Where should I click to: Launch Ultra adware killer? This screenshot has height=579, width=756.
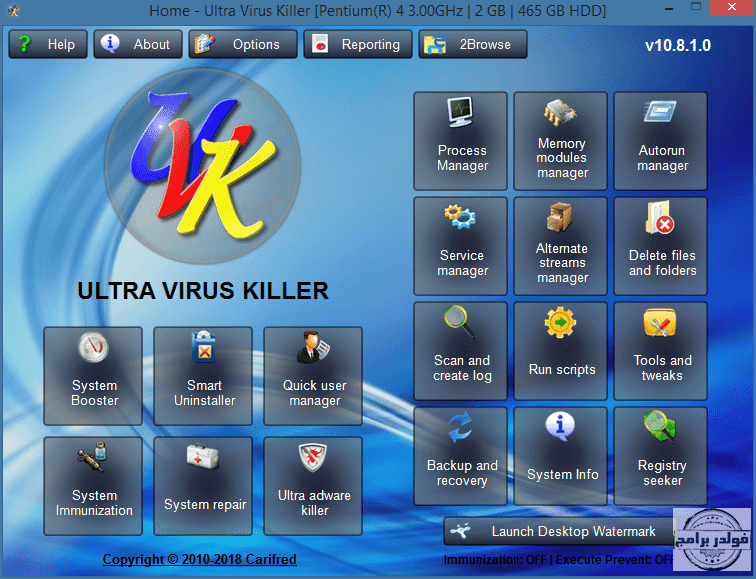313,486
